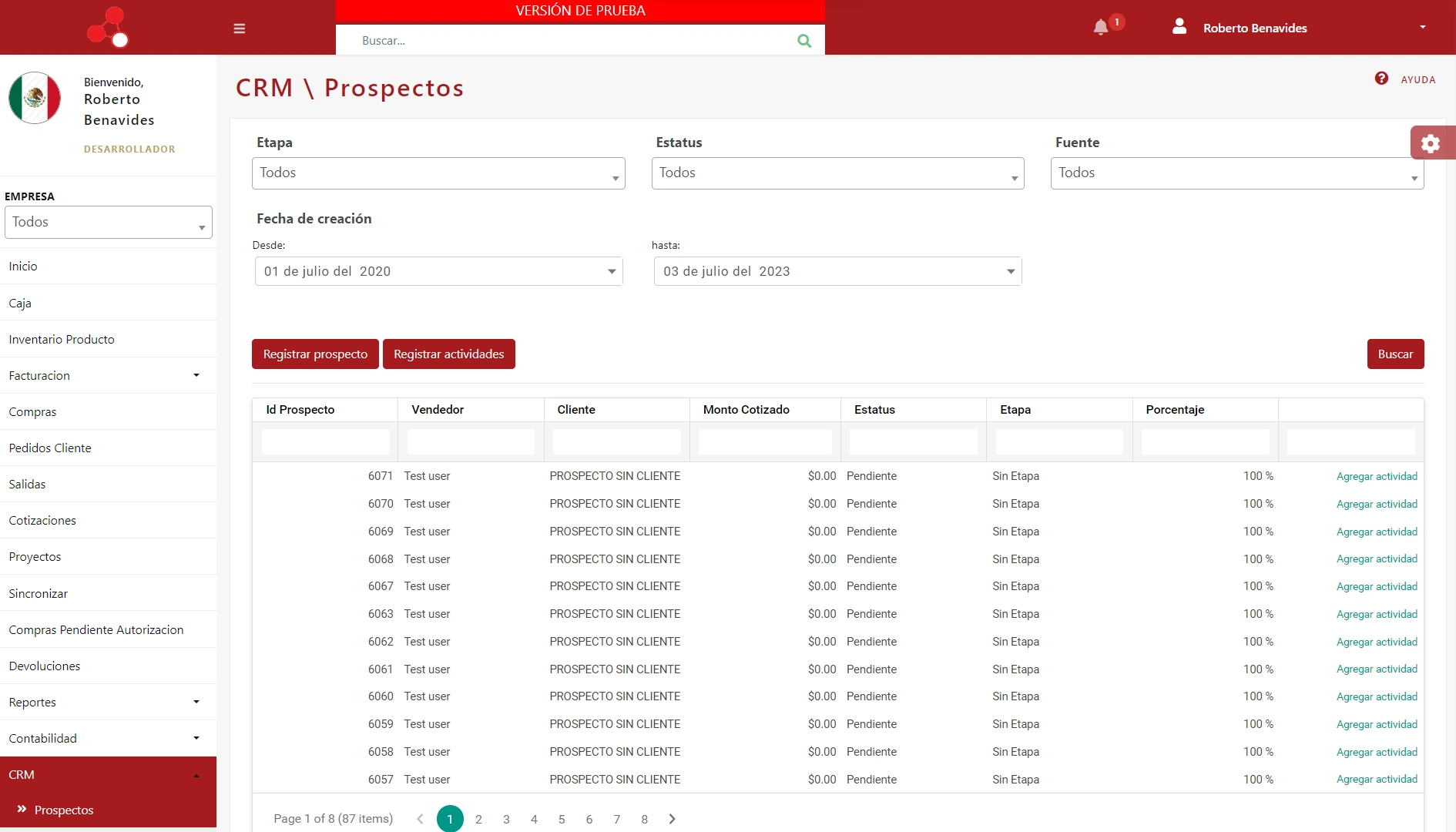This screenshot has height=832, width=1456.
Task: Open the Etapa dropdown
Action: point(438,173)
